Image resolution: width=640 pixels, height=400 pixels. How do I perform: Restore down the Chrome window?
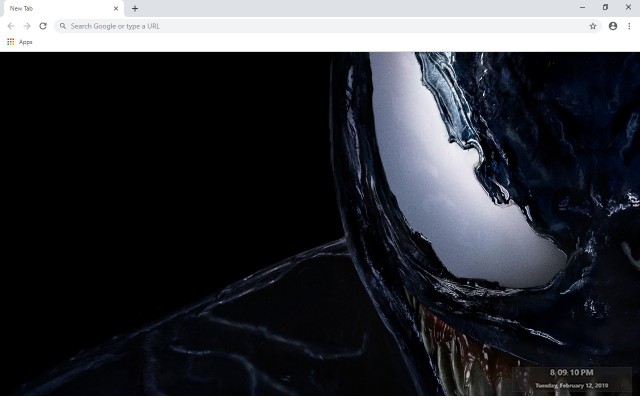pos(605,7)
